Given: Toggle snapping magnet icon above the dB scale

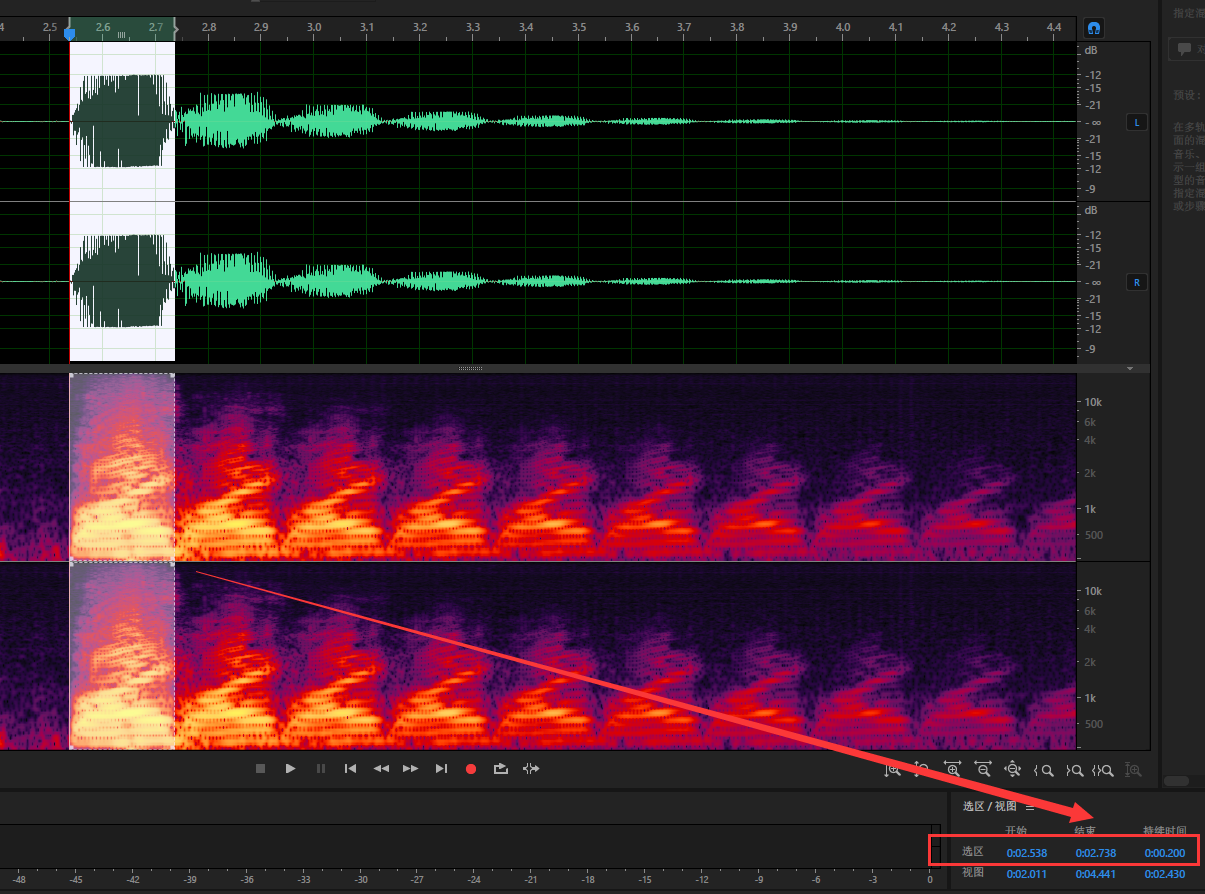Looking at the screenshot, I should coord(1093,29).
